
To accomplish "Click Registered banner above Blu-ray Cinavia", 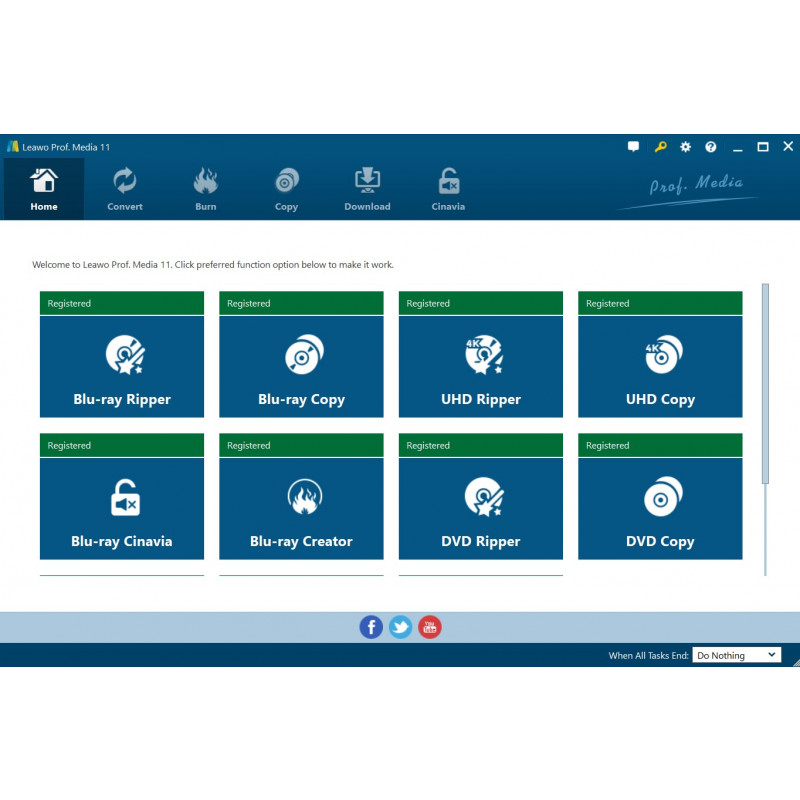I will coord(122,445).
